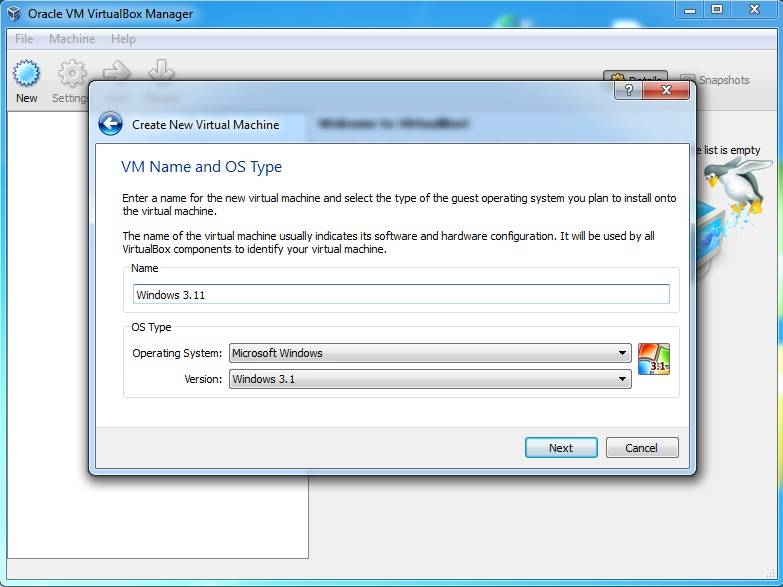Cancel the new virtual machine wizard
Viewport: 783px width, 587px height.
coord(642,447)
